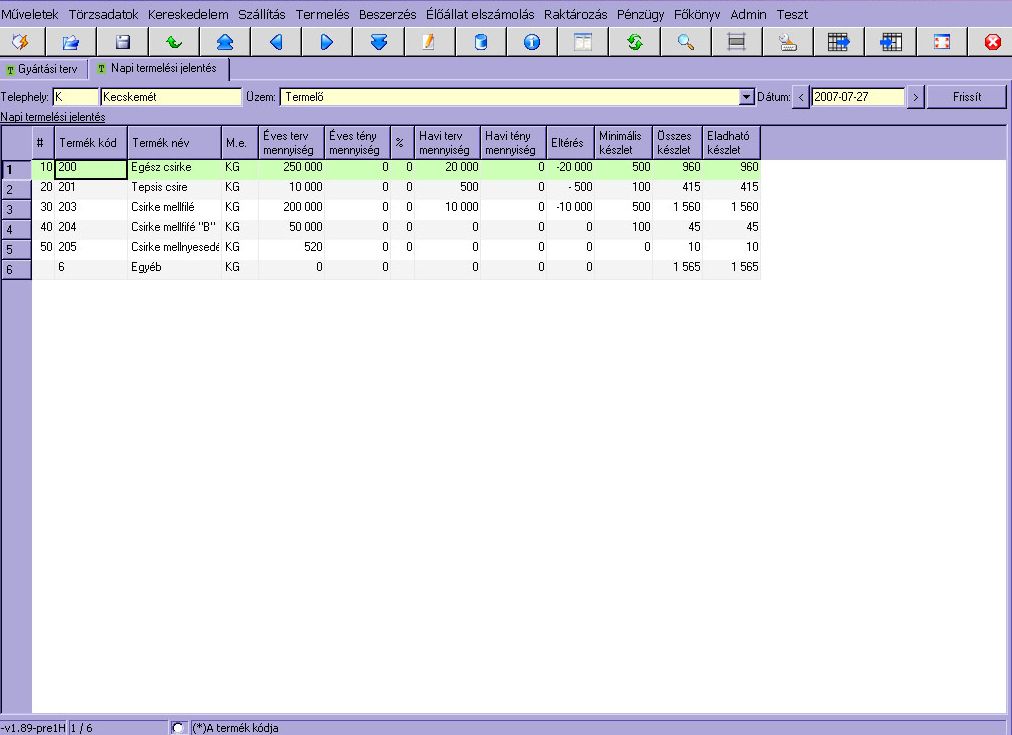
Task: Click the Frissít button
Action: tap(965, 97)
